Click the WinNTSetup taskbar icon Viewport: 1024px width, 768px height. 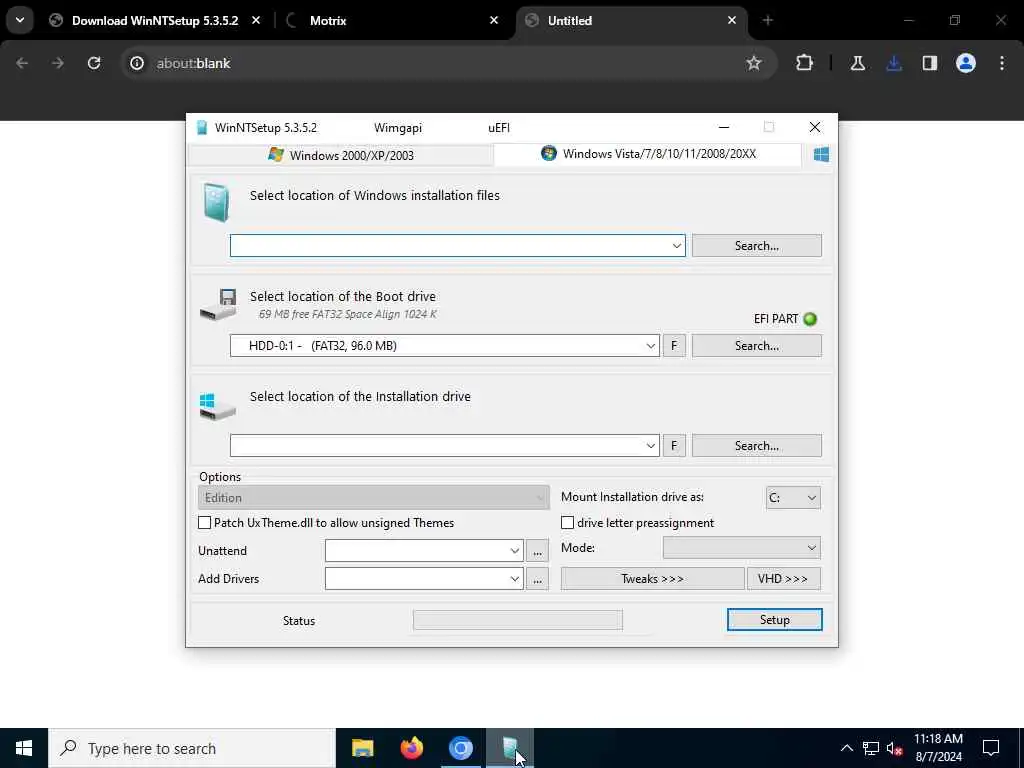pyautogui.click(x=510, y=748)
